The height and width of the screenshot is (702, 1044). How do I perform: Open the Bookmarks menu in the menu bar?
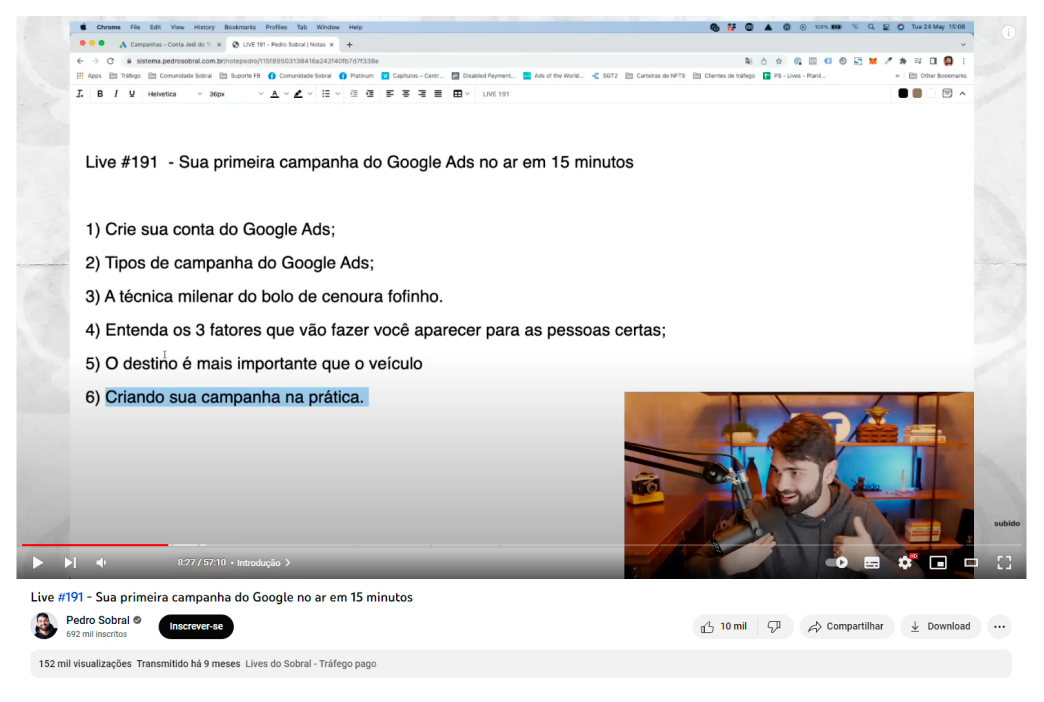[x=240, y=27]
